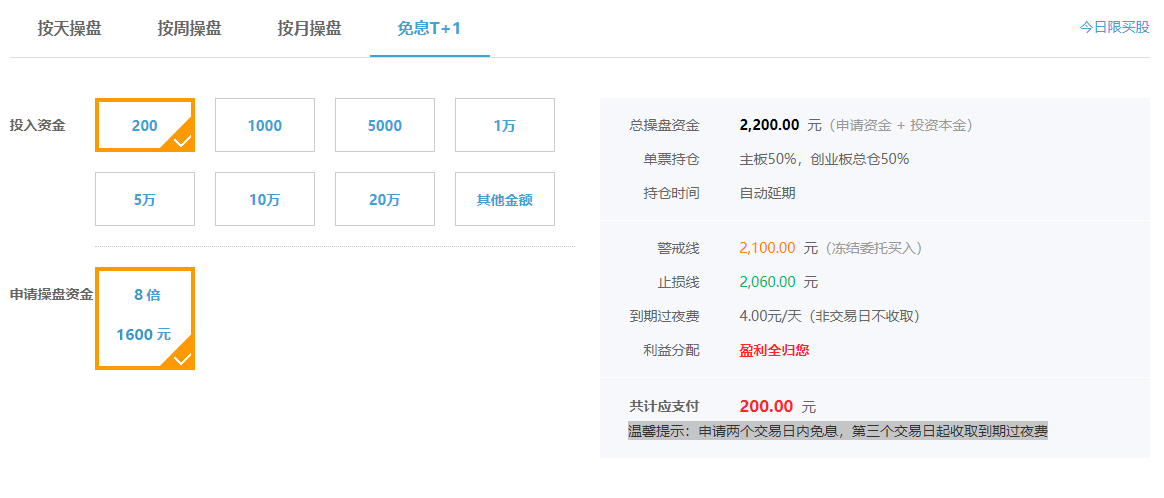The width and height of the screenshot is (1164, 498).
Task: Select the 5万 investment option
Action: (x=145, y=199)
